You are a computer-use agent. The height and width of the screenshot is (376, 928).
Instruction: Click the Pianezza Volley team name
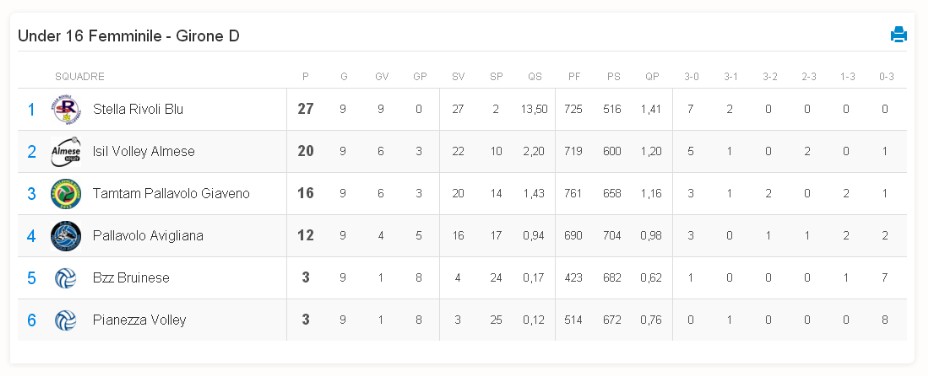pos(140,320)
